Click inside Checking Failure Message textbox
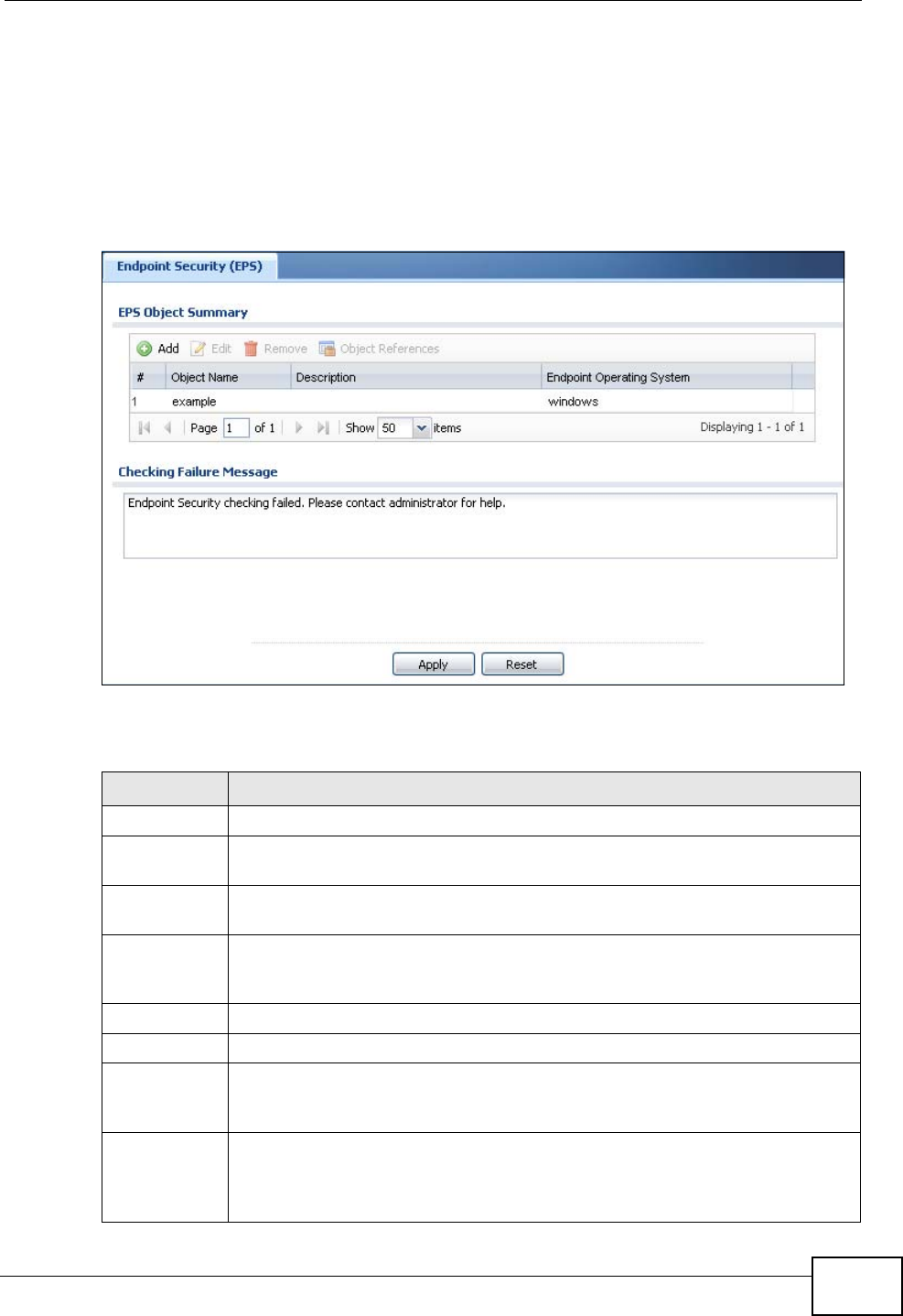The image size is (903, 1316). pos(480,526)
